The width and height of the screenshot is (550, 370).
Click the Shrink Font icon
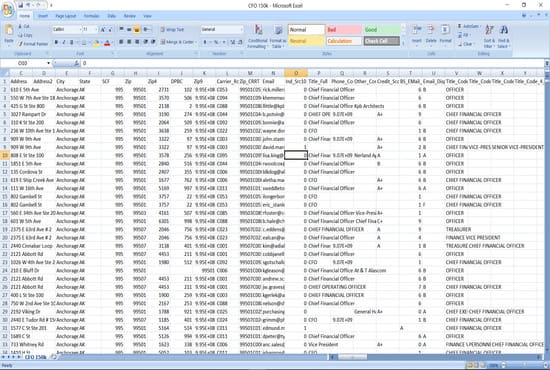pos(110,29)
